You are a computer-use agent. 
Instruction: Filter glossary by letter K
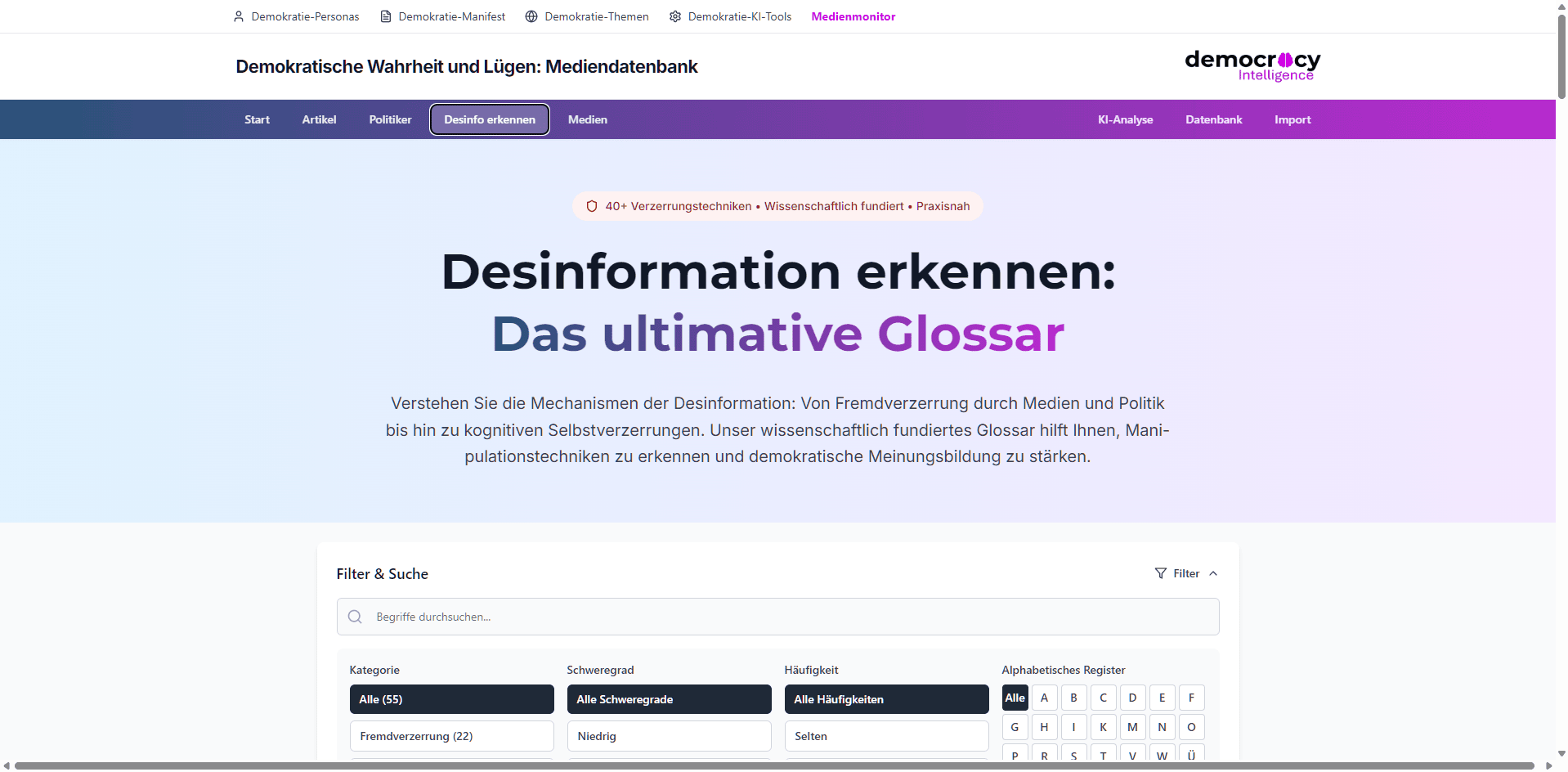pyautogui.click(x=1103, y=727)
